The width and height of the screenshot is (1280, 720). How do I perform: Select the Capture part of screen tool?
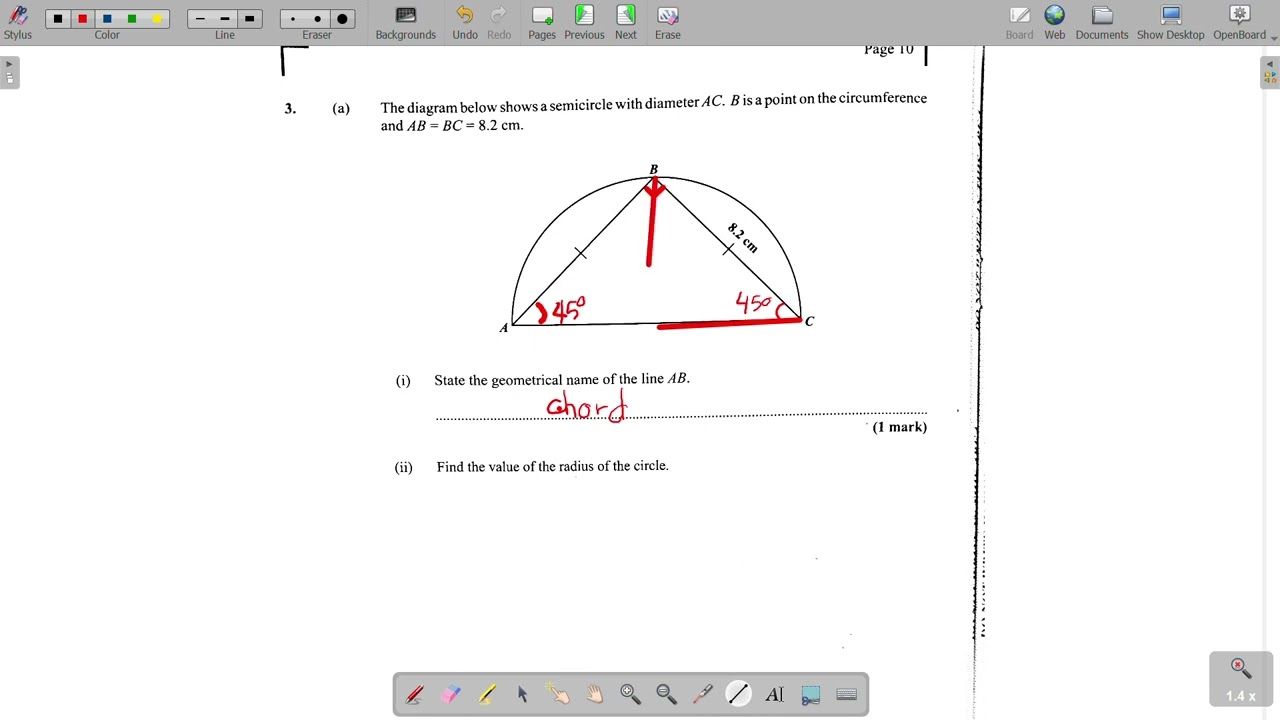811,695
